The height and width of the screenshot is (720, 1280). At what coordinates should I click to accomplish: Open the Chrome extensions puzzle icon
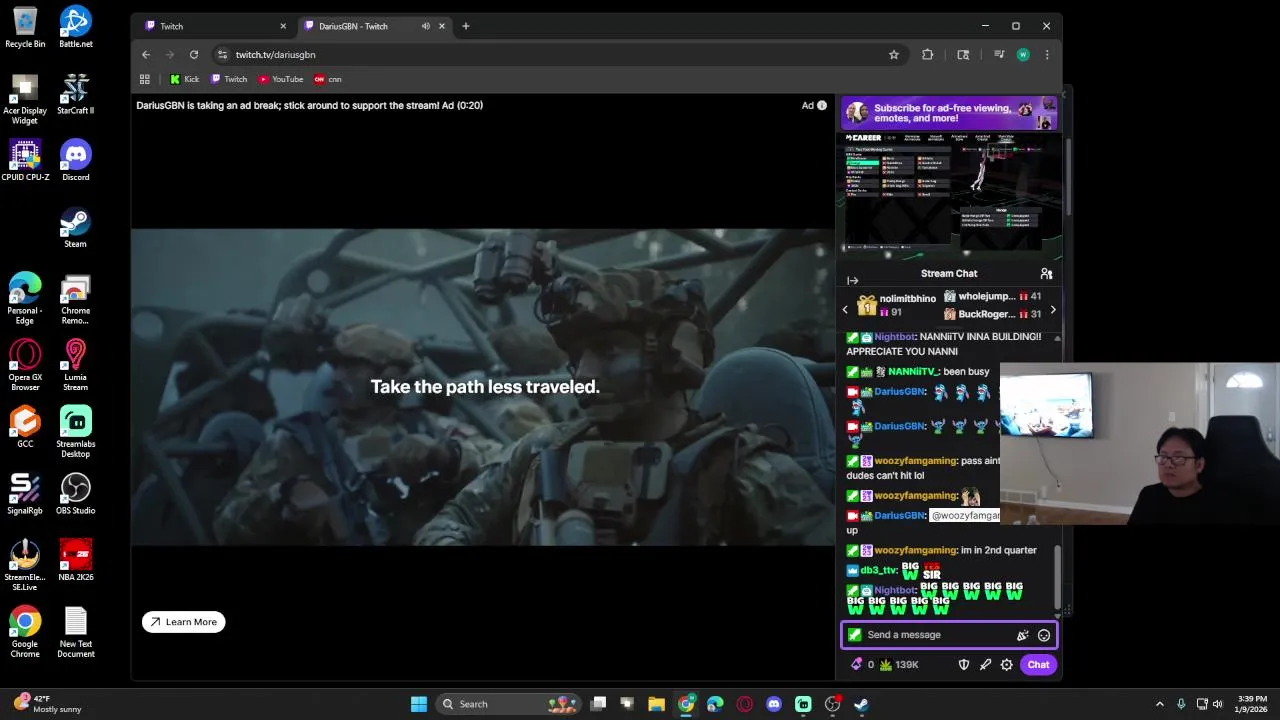[x=928, y=54]
